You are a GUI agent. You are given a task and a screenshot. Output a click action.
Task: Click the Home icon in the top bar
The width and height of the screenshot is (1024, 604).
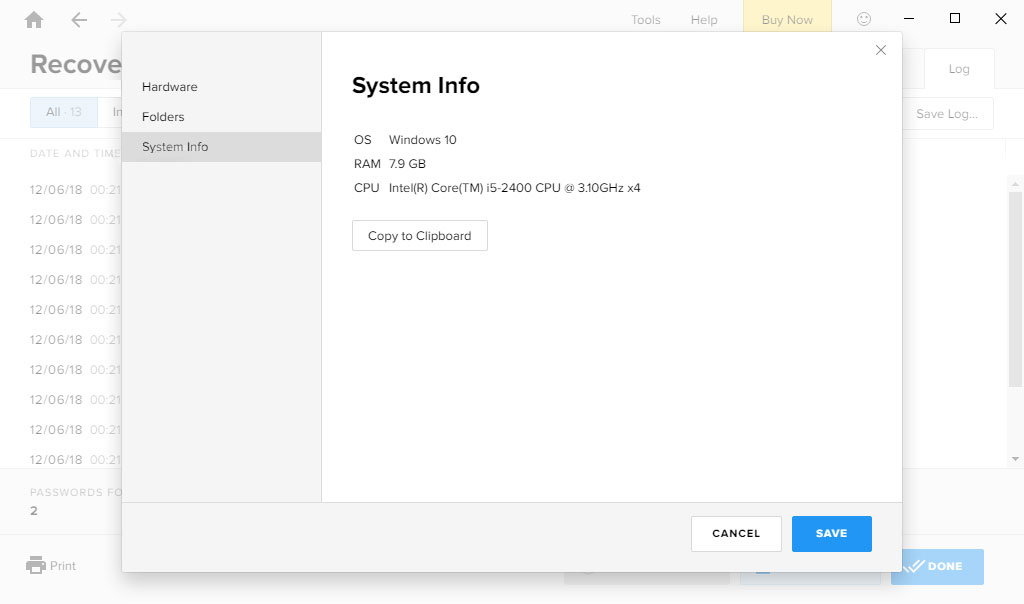tap(34, 20)
